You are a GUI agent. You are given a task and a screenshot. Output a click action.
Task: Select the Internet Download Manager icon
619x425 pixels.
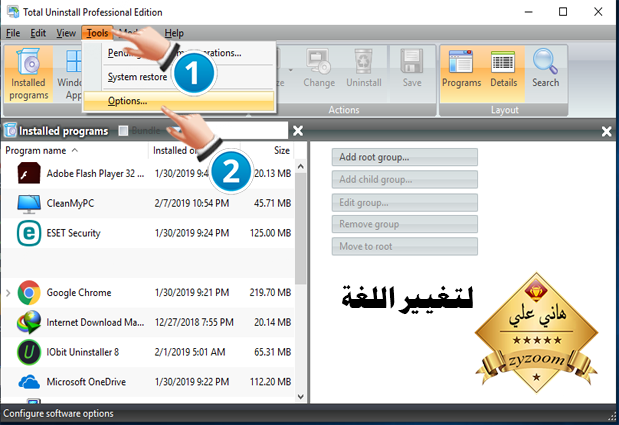29,322
